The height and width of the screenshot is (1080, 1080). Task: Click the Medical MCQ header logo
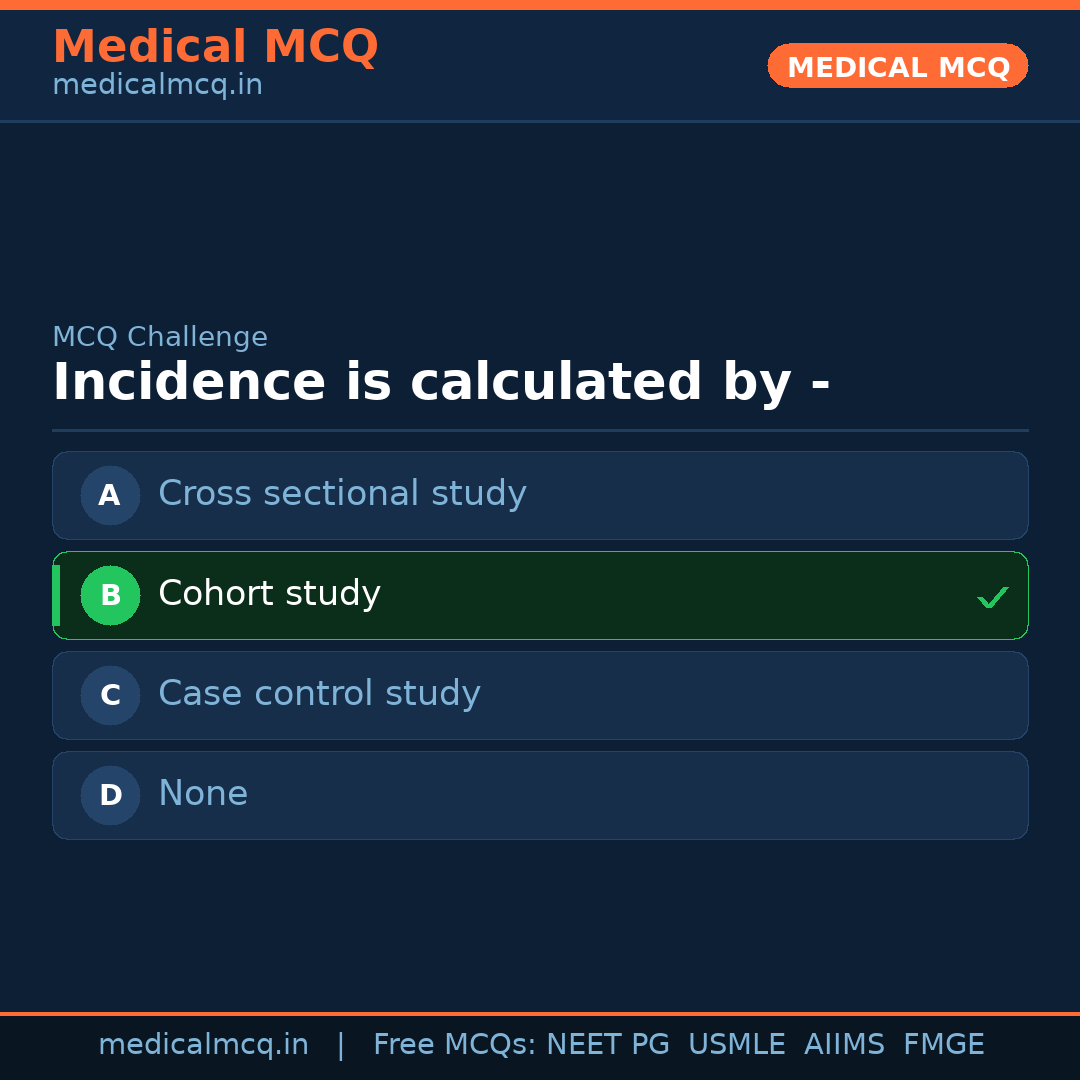pos(215,46)
